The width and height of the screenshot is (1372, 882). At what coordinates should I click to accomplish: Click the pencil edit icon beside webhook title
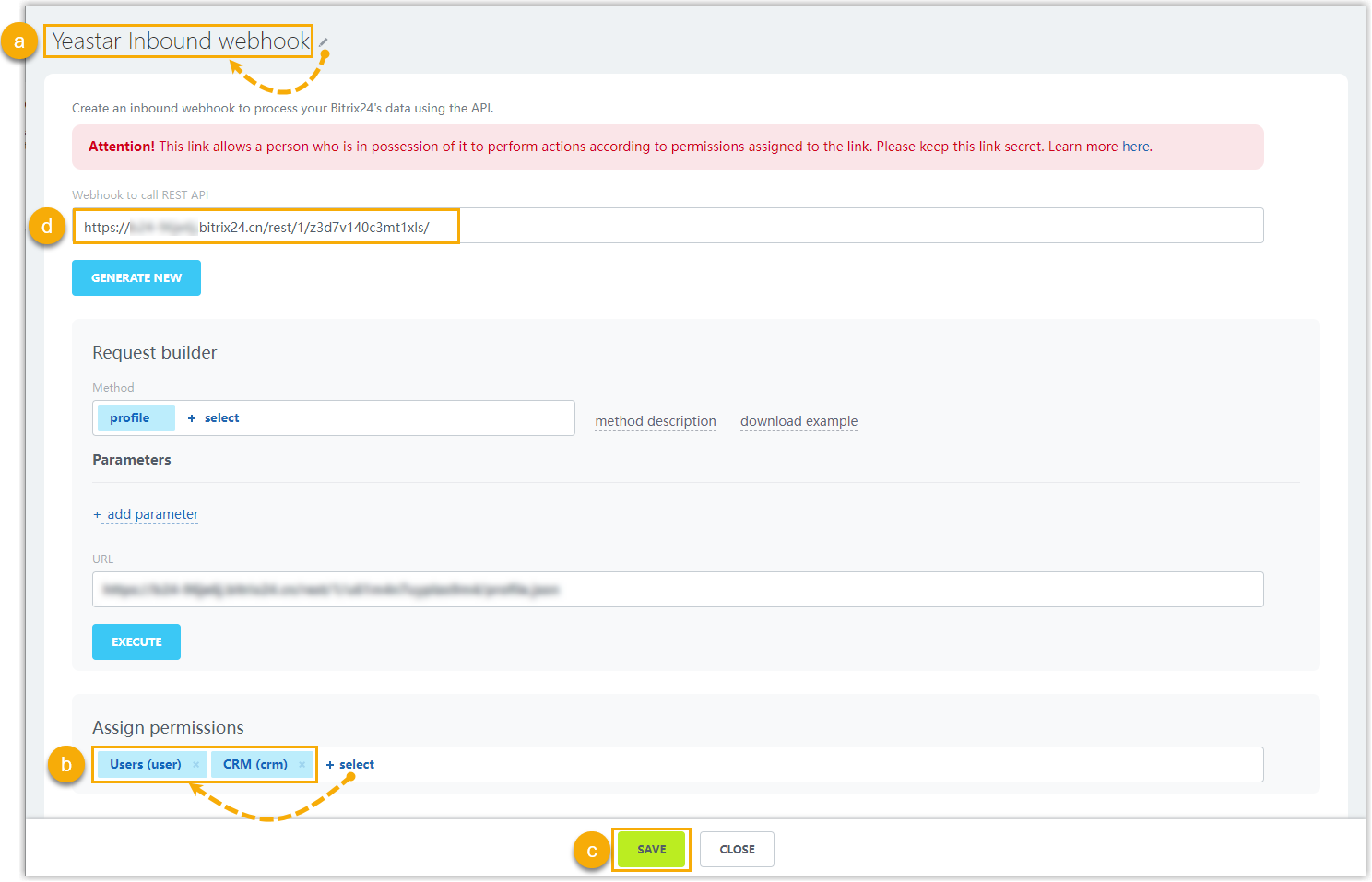[324, 41]
